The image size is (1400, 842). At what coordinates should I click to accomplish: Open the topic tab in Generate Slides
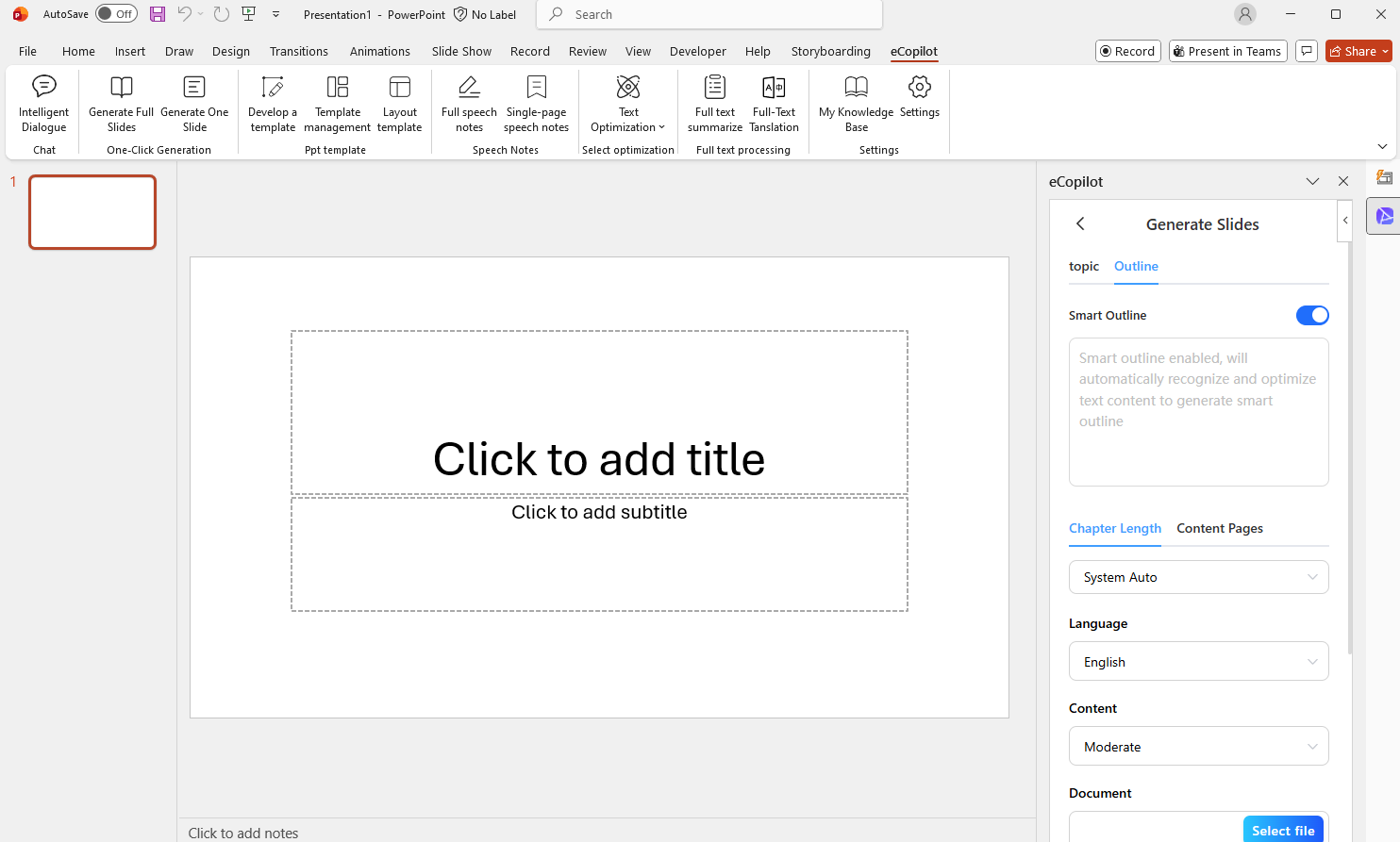(x=1083, y=266)
